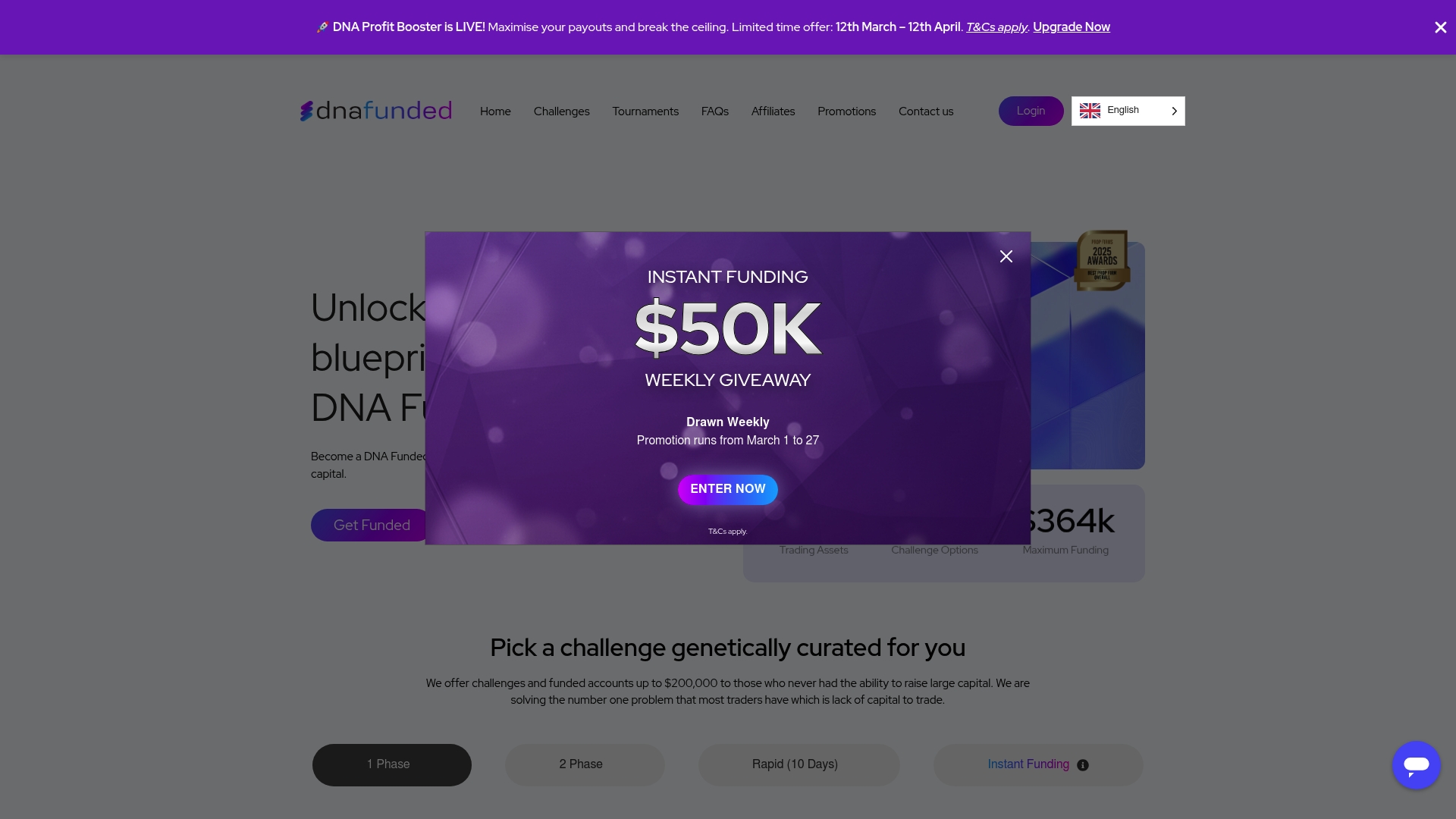Switch to the Instant Funding option

1028,764
